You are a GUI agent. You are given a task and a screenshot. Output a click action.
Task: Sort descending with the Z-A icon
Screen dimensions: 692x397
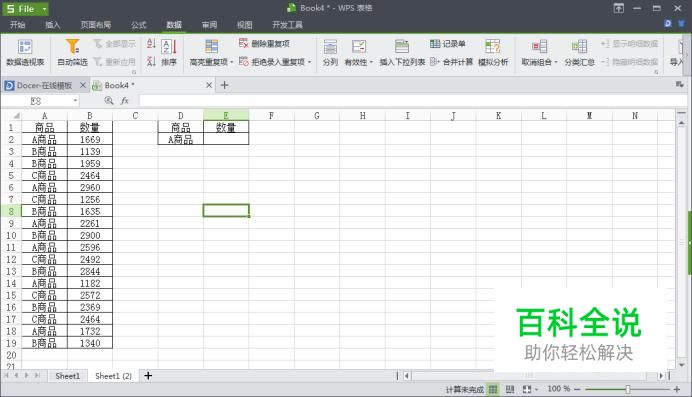click(x=151, y=61)
